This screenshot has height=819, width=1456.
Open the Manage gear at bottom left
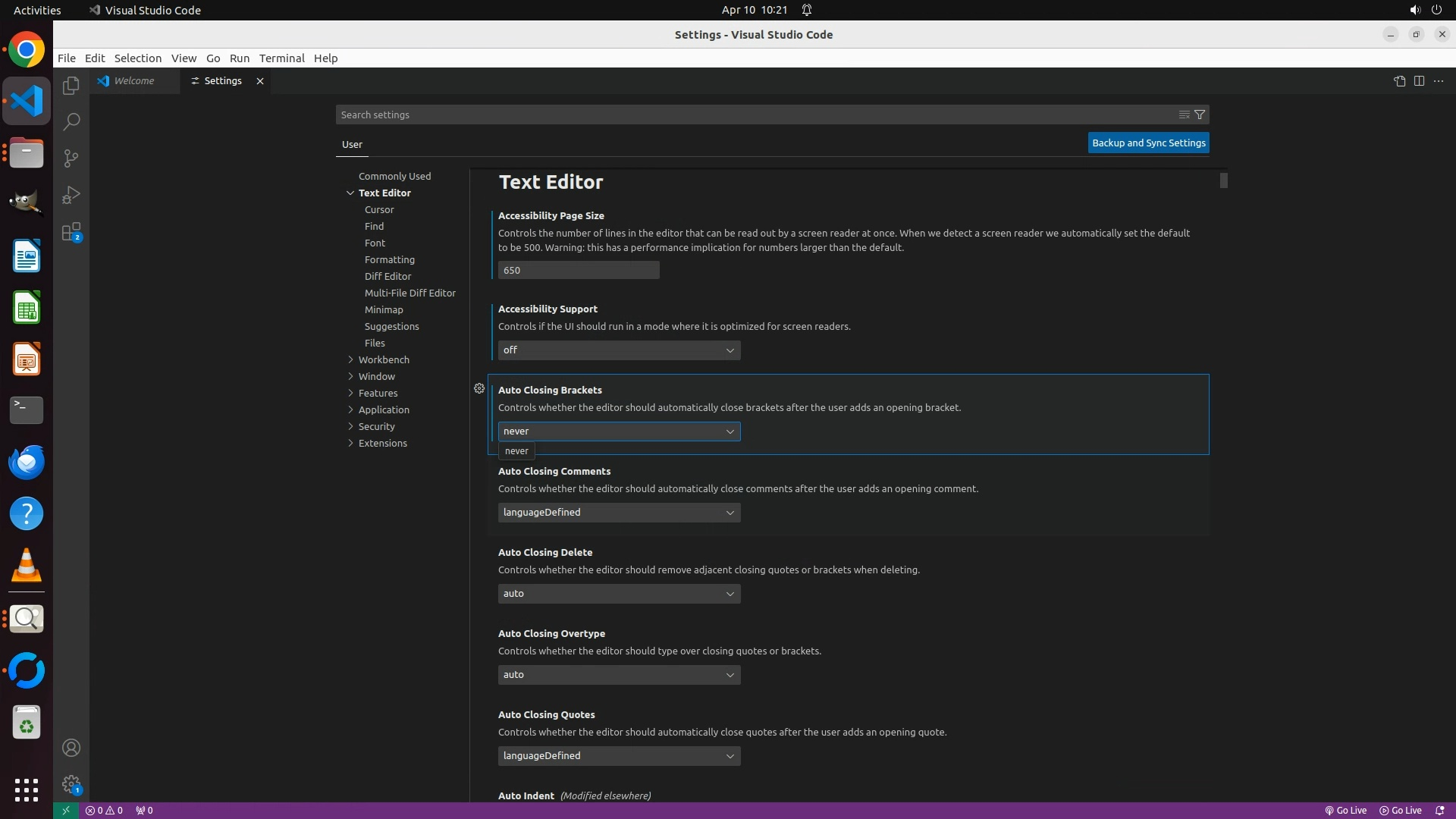(x=71, y=783)
